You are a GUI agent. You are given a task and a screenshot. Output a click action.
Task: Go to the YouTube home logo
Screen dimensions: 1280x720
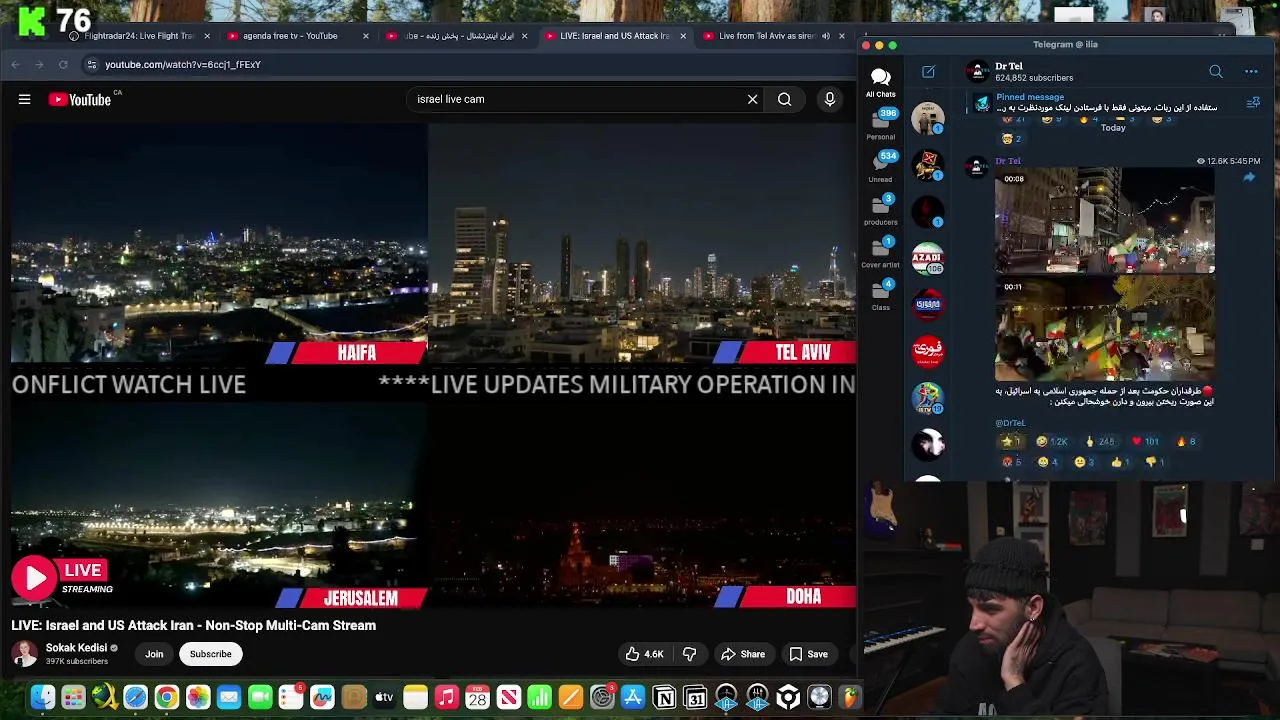tap(80, 99)
